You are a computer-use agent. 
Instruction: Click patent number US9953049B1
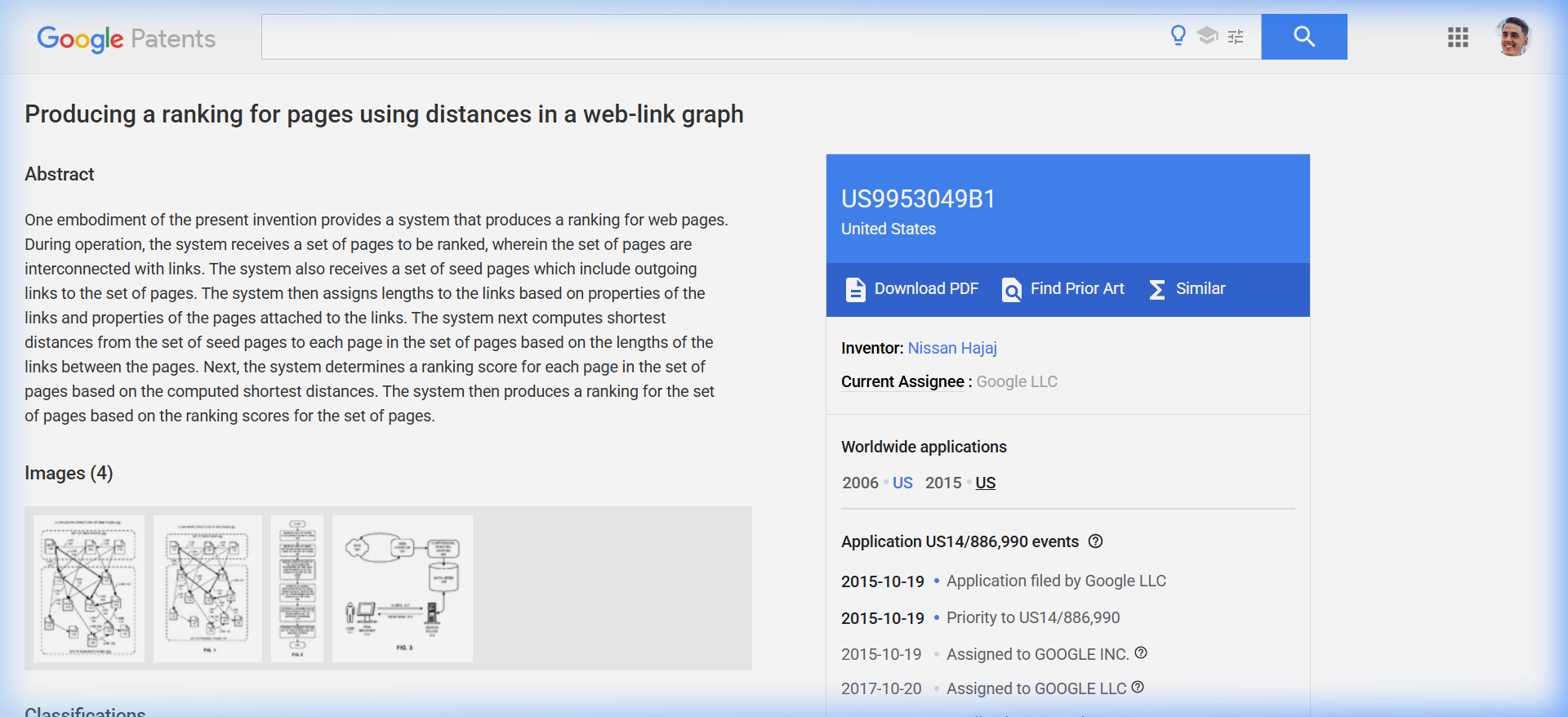pyautogui.click(x=918, y=198)
